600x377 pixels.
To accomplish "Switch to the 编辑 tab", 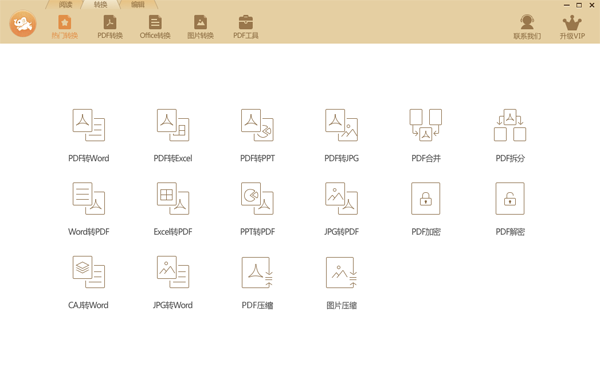I will (138, 5).
